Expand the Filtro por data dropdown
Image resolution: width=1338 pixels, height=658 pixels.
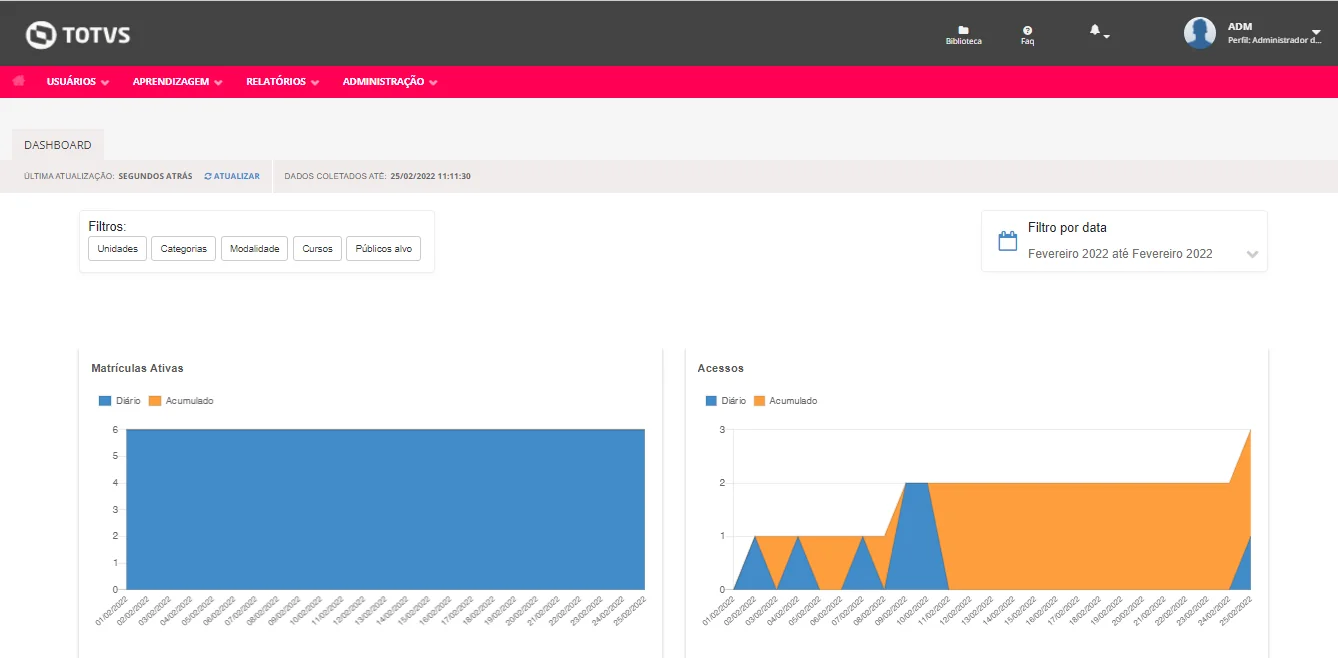tap(1252, 254)
